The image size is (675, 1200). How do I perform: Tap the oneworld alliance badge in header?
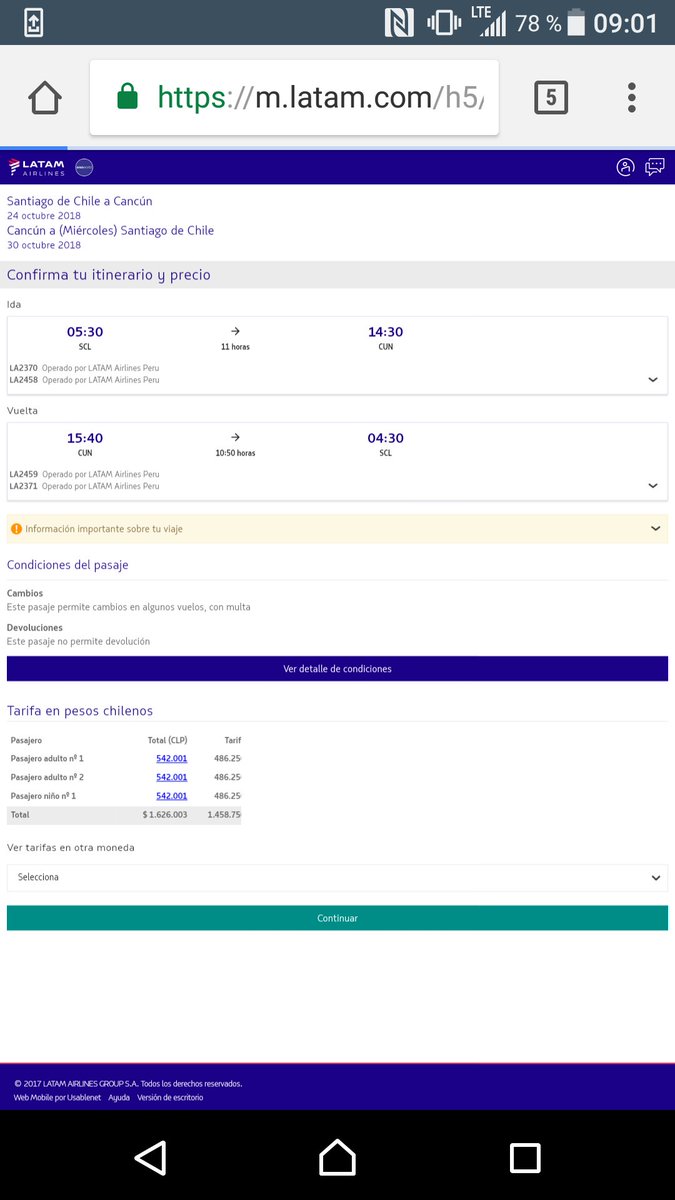coord(84,167)
